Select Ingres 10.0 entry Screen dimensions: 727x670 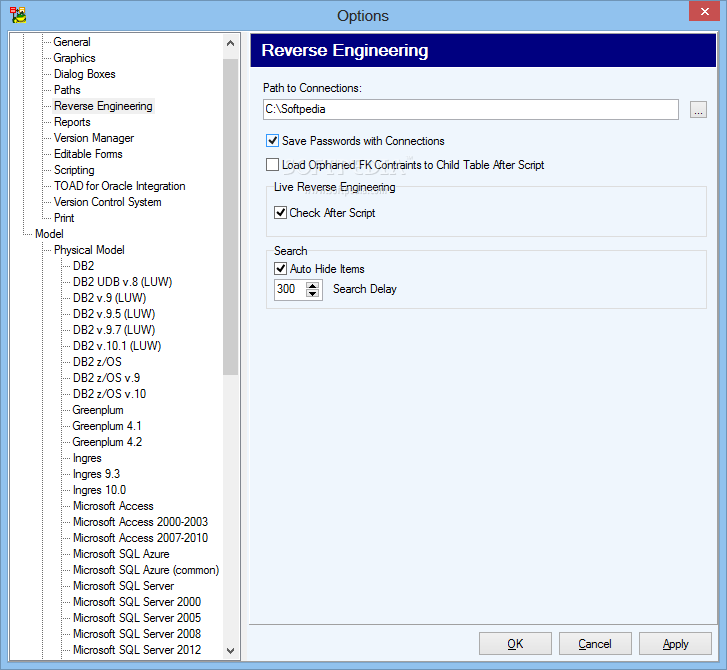point(99,490)
